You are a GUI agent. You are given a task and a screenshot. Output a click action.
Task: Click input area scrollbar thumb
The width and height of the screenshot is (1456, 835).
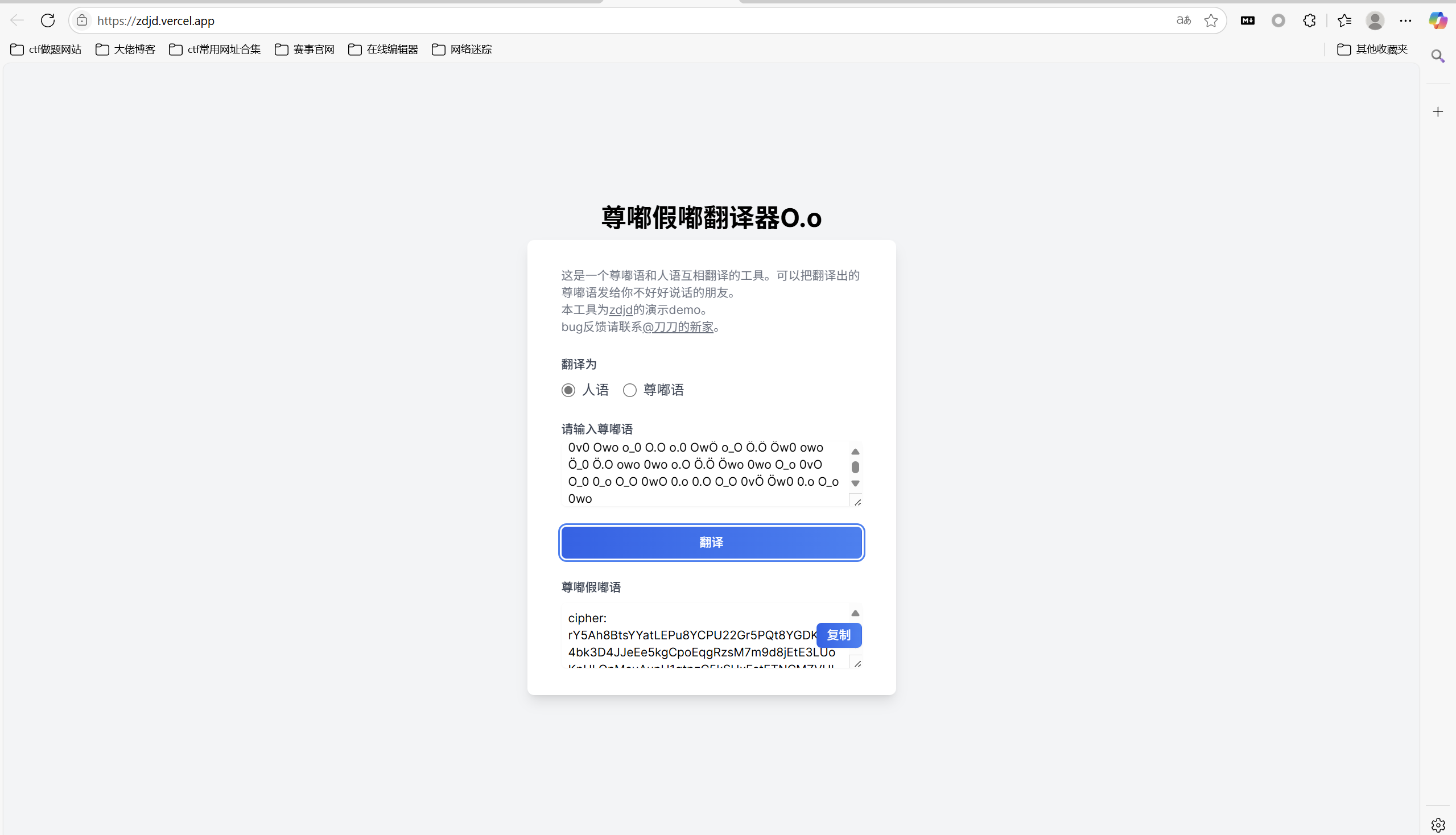[x=855, y=468]
